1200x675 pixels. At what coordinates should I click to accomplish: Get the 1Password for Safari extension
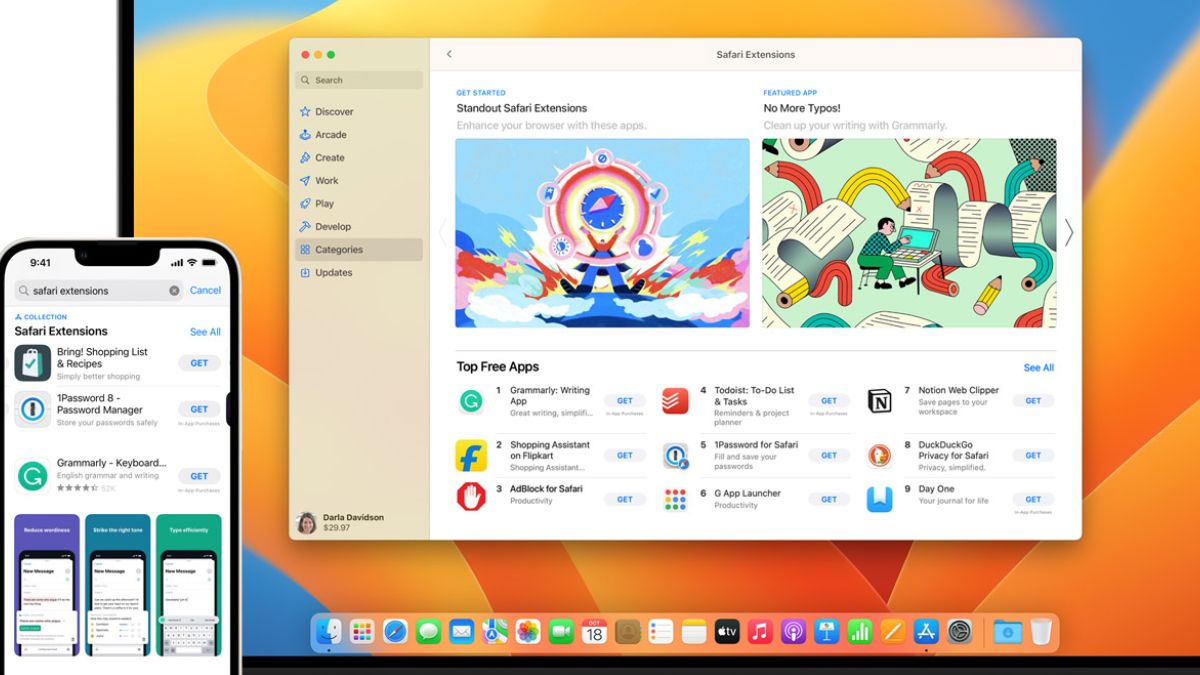[828, 455]
